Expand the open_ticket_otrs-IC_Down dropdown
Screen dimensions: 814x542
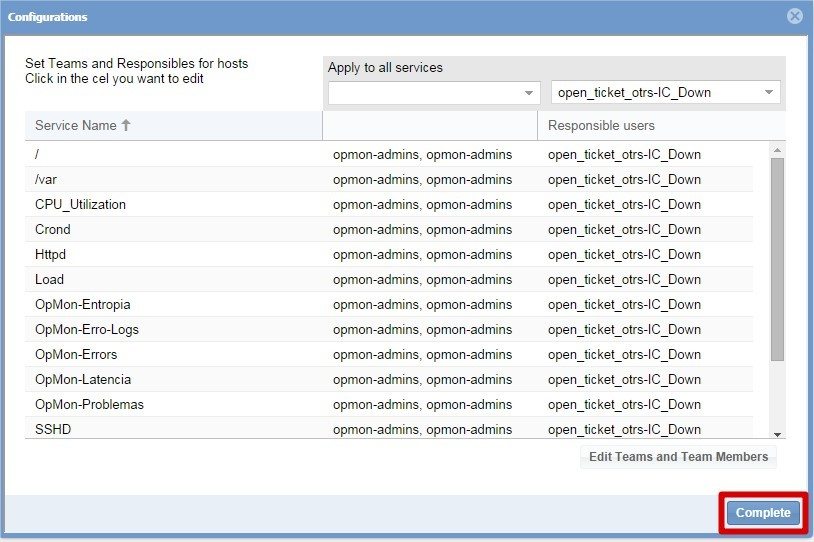point(768,93)
